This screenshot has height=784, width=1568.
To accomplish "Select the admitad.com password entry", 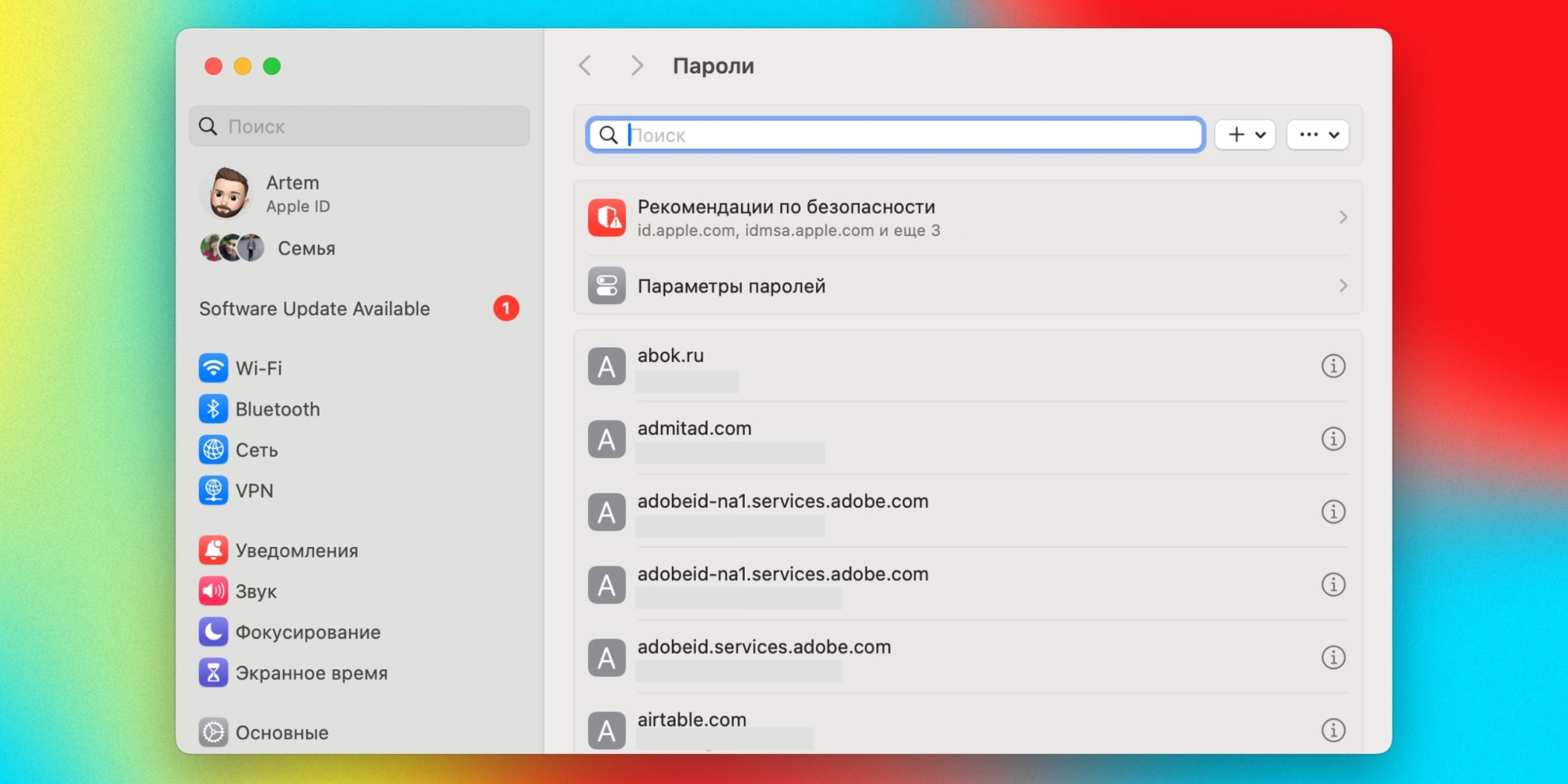I will (x=968, y=439).
